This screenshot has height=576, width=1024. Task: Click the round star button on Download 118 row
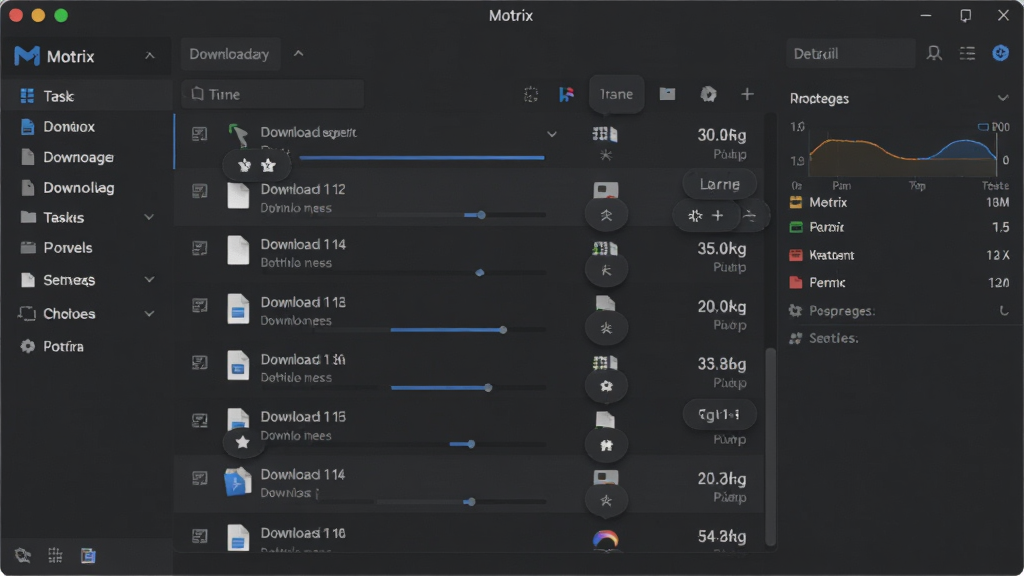[606, 328]
